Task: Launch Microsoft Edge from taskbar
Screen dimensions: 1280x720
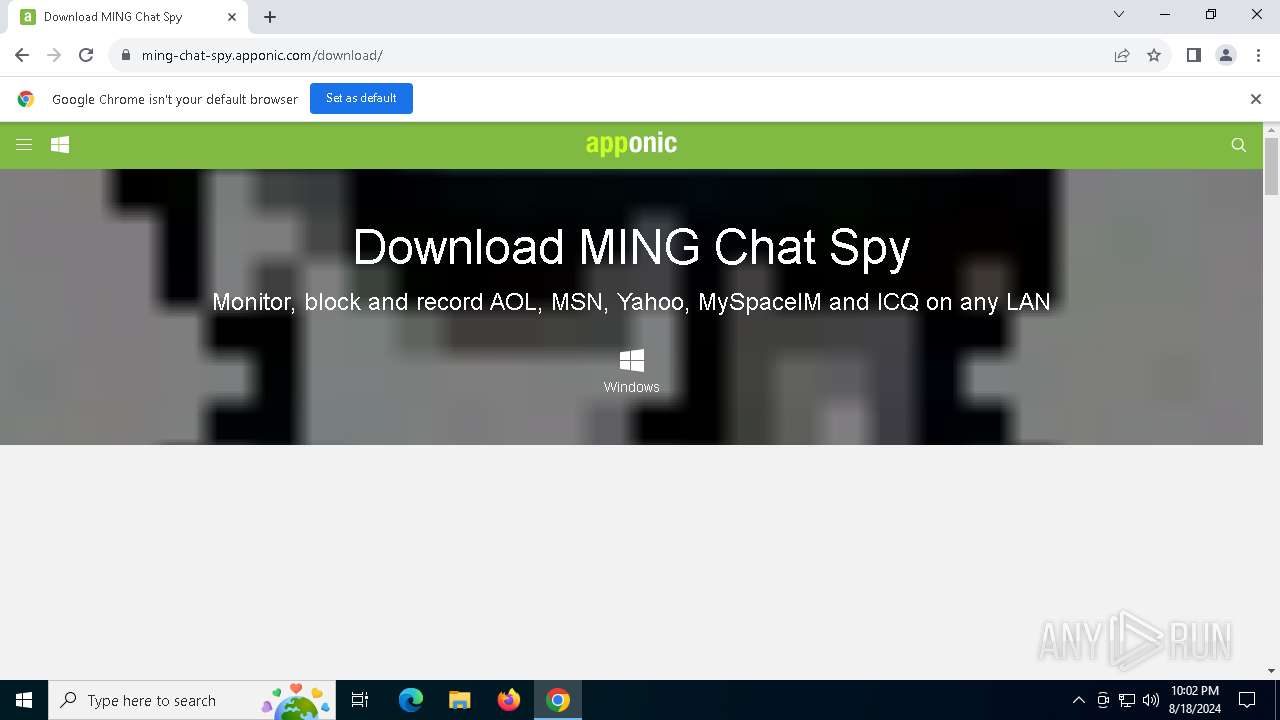Action: pos(411,700)
